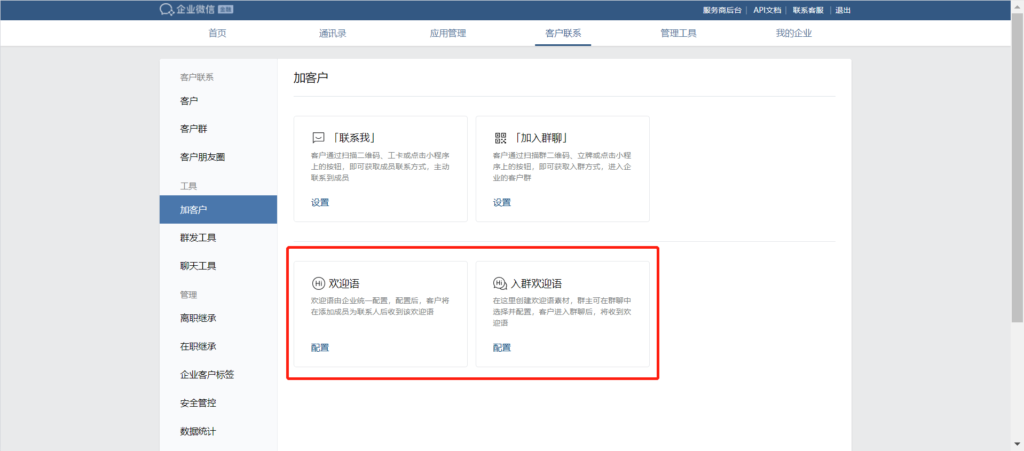Switch to the 通讯录 tab
This screenshot has width=1024, height=451.
tap(333, 33)
